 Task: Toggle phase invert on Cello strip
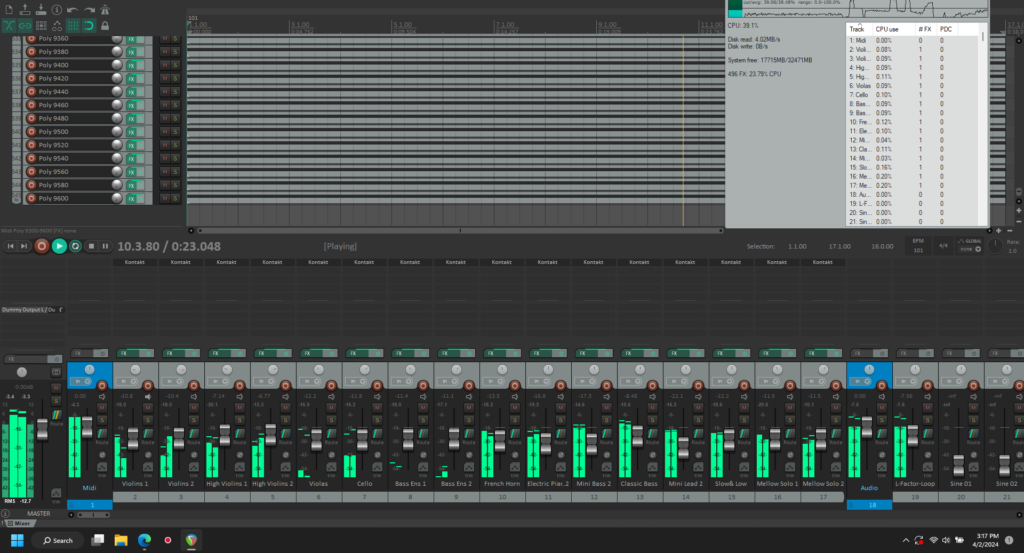(377, 454)
